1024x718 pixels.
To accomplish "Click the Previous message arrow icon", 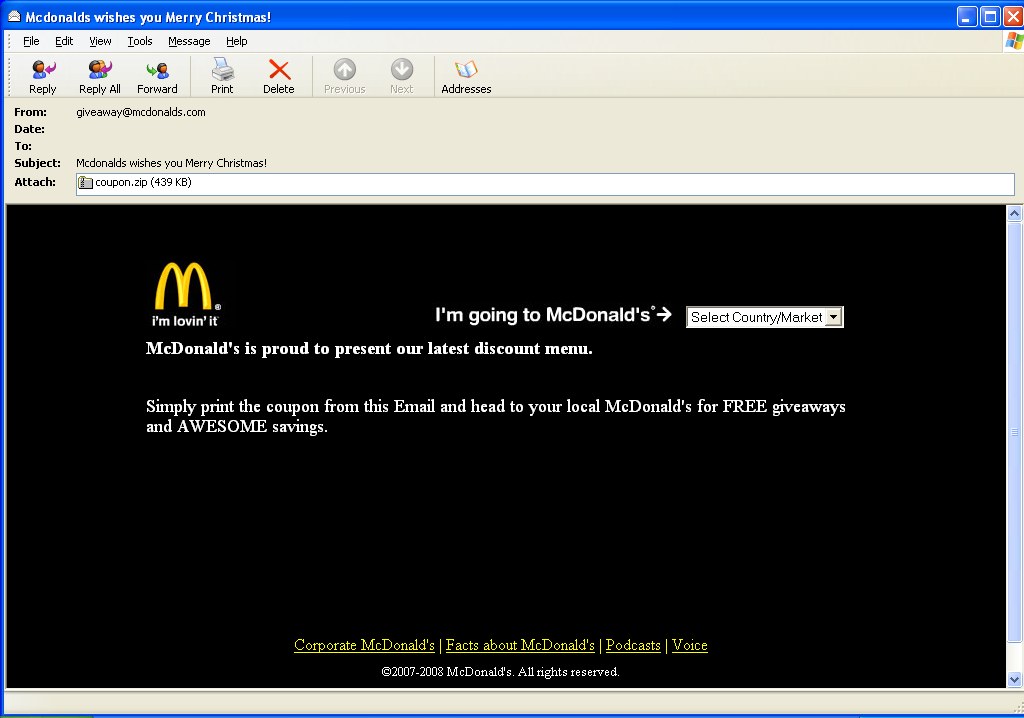I will click(345, 69).
